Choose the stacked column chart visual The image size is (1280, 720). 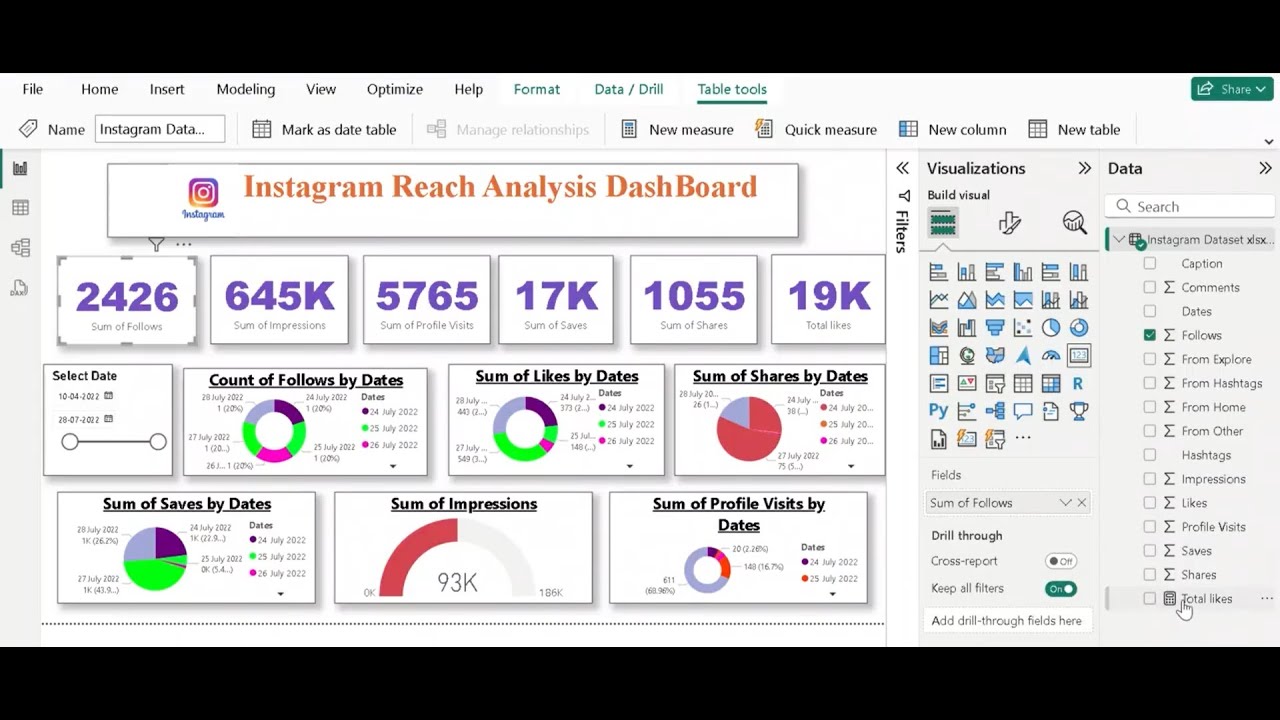coord(966,272)
